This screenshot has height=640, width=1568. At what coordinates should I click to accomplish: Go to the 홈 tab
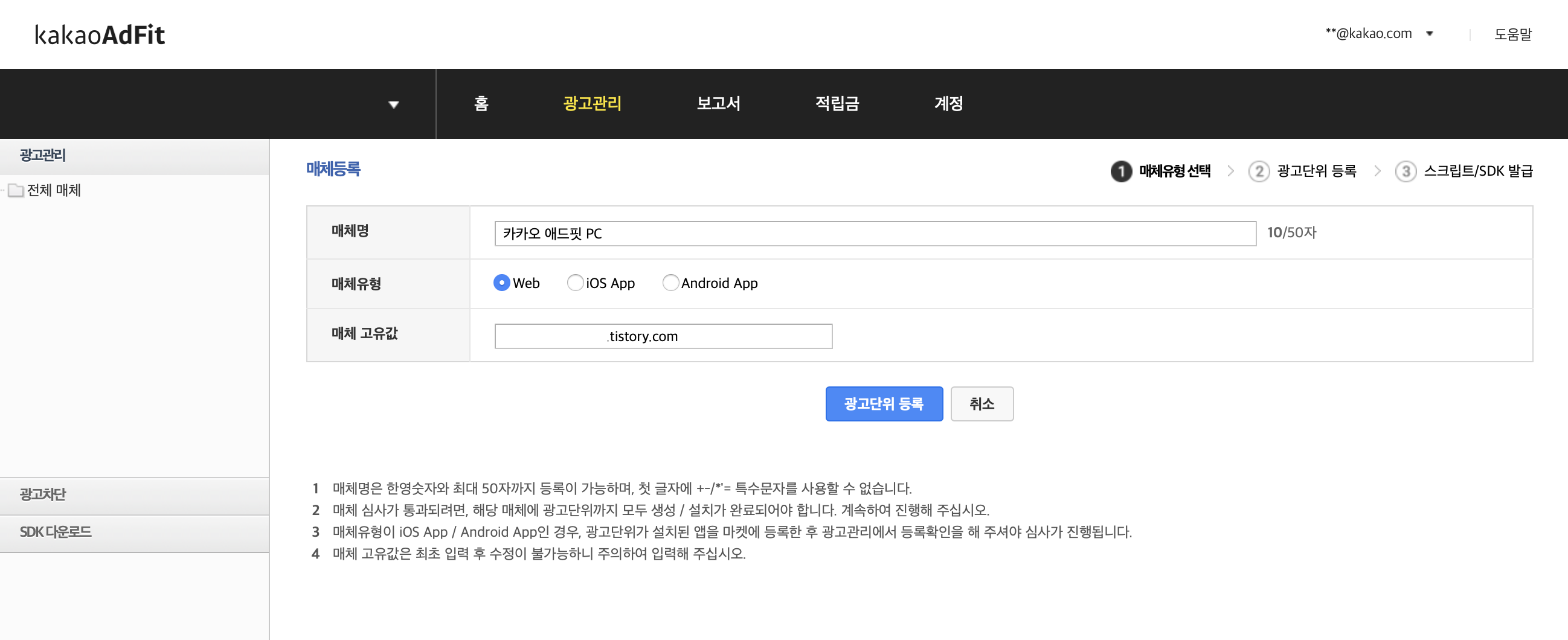[x=481, y=103]
